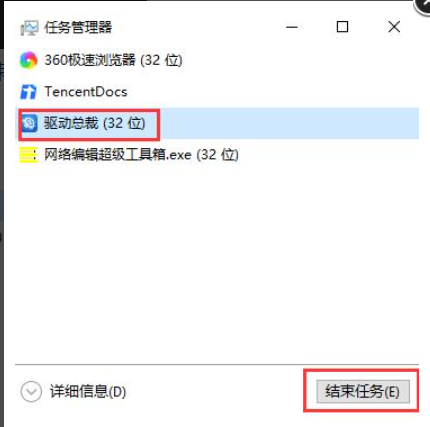Click the empty area below process list
The width and height of the screenshot is (430, 427).
[x=217, y=267]
